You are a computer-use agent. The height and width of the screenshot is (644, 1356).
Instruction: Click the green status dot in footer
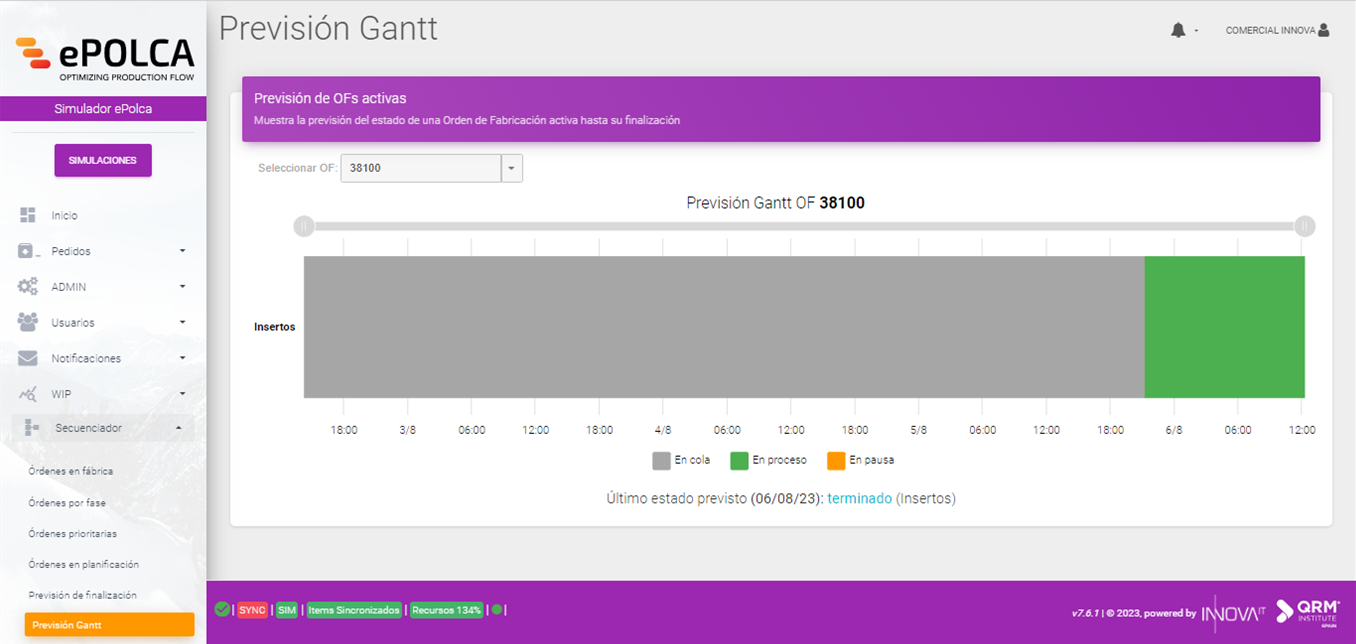click(496, 609)
